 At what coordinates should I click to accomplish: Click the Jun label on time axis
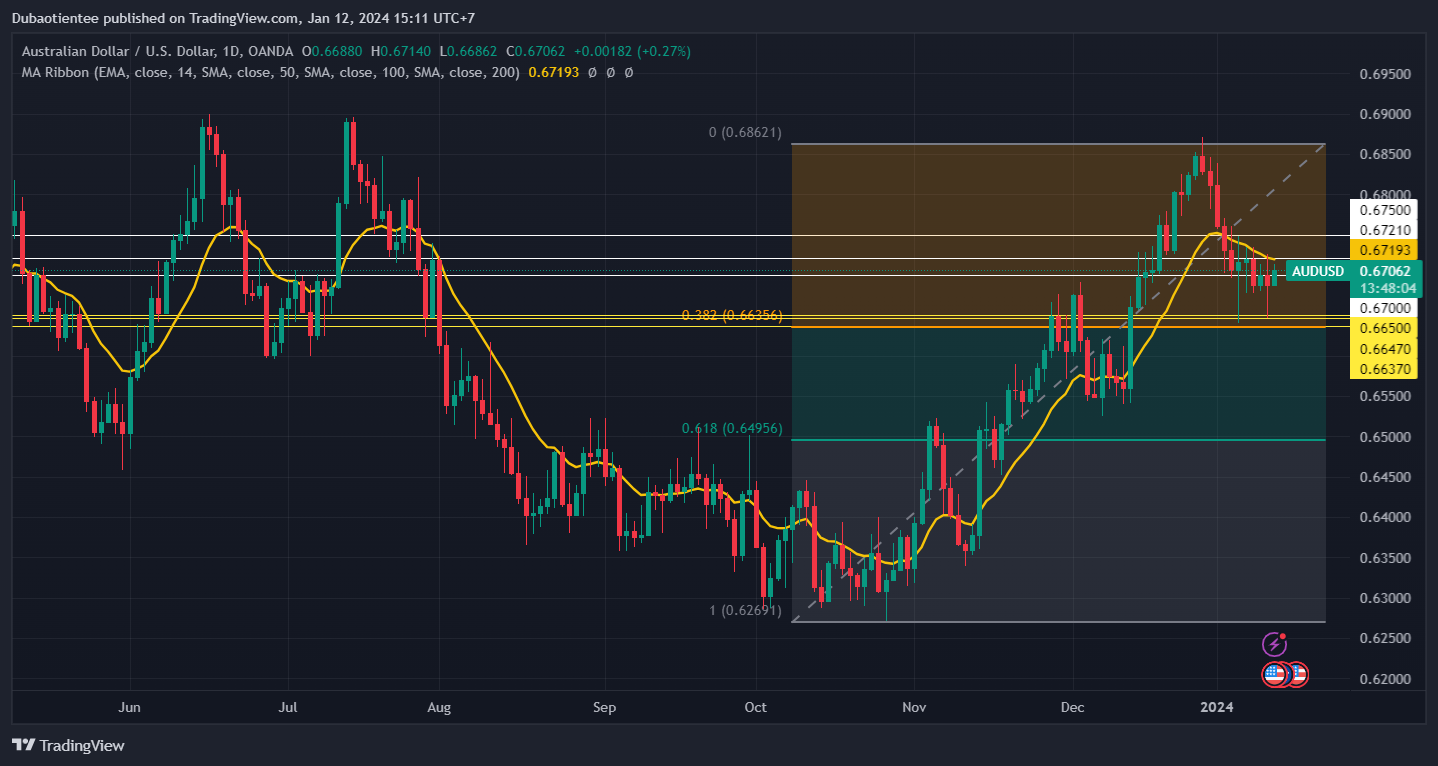tap(130, 708)
